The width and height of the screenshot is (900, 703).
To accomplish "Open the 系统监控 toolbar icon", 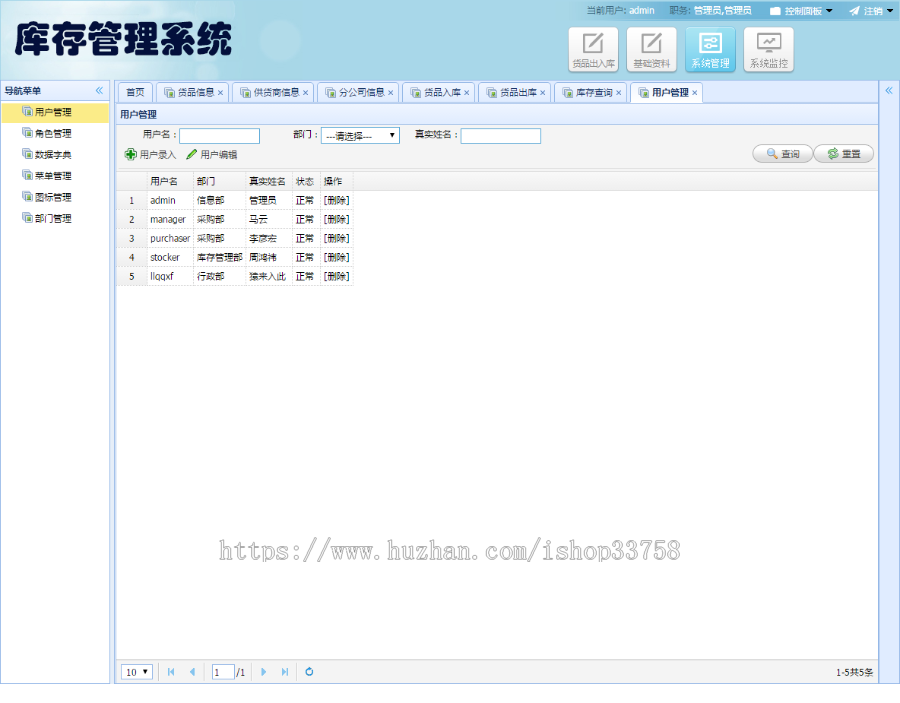I will [768, 49].
